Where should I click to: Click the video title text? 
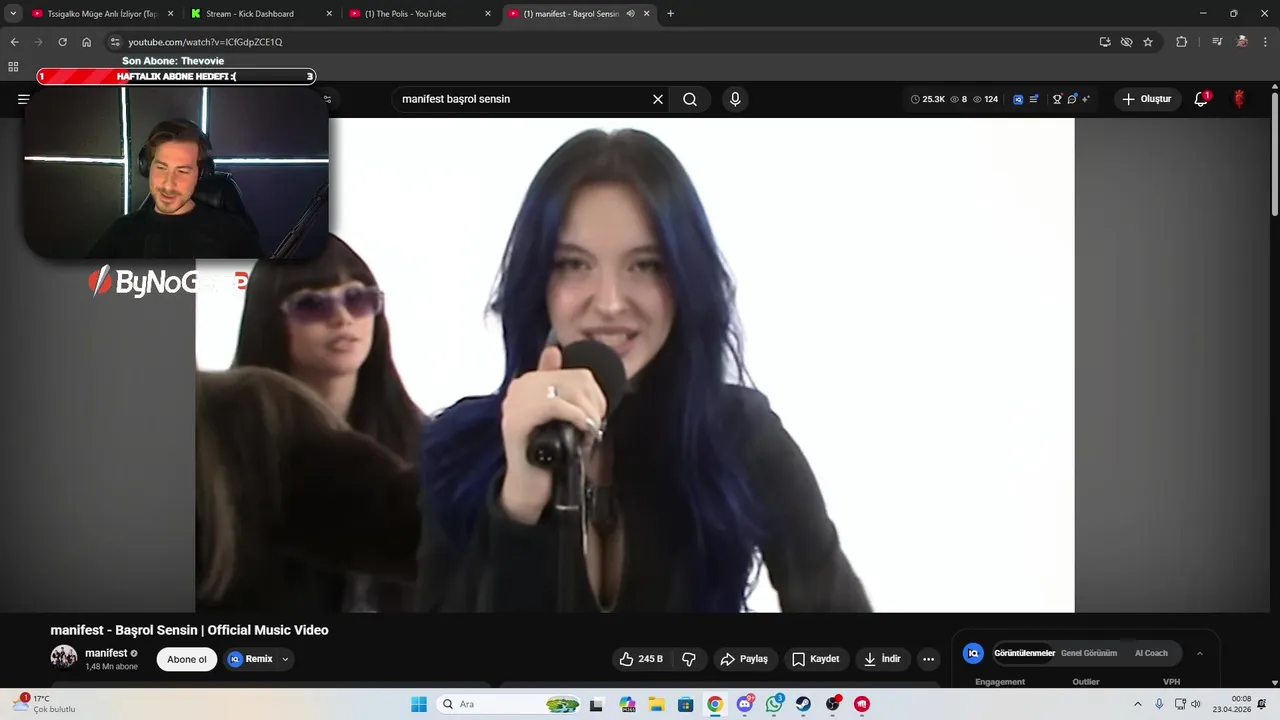(x=189, y=630)
